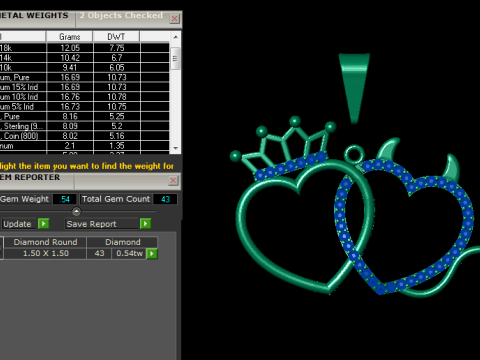
Task: Click the Update button
Action: pyautogui.click(x=19, y=224)
